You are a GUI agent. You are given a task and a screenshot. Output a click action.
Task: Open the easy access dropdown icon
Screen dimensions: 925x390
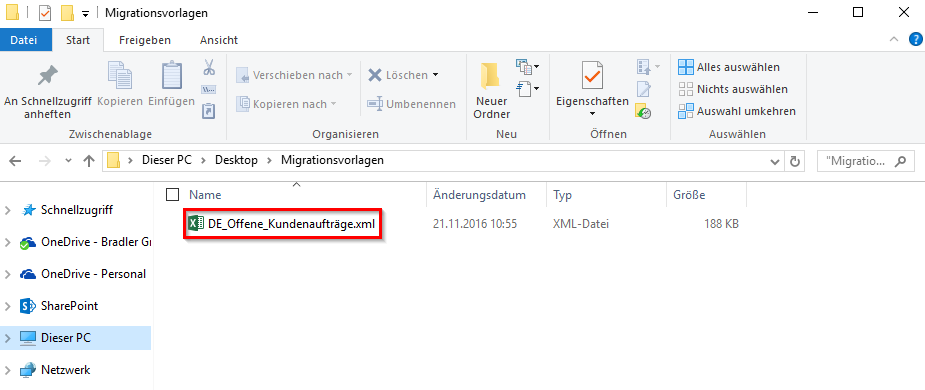pyautogui.click(x=527, y=89)
